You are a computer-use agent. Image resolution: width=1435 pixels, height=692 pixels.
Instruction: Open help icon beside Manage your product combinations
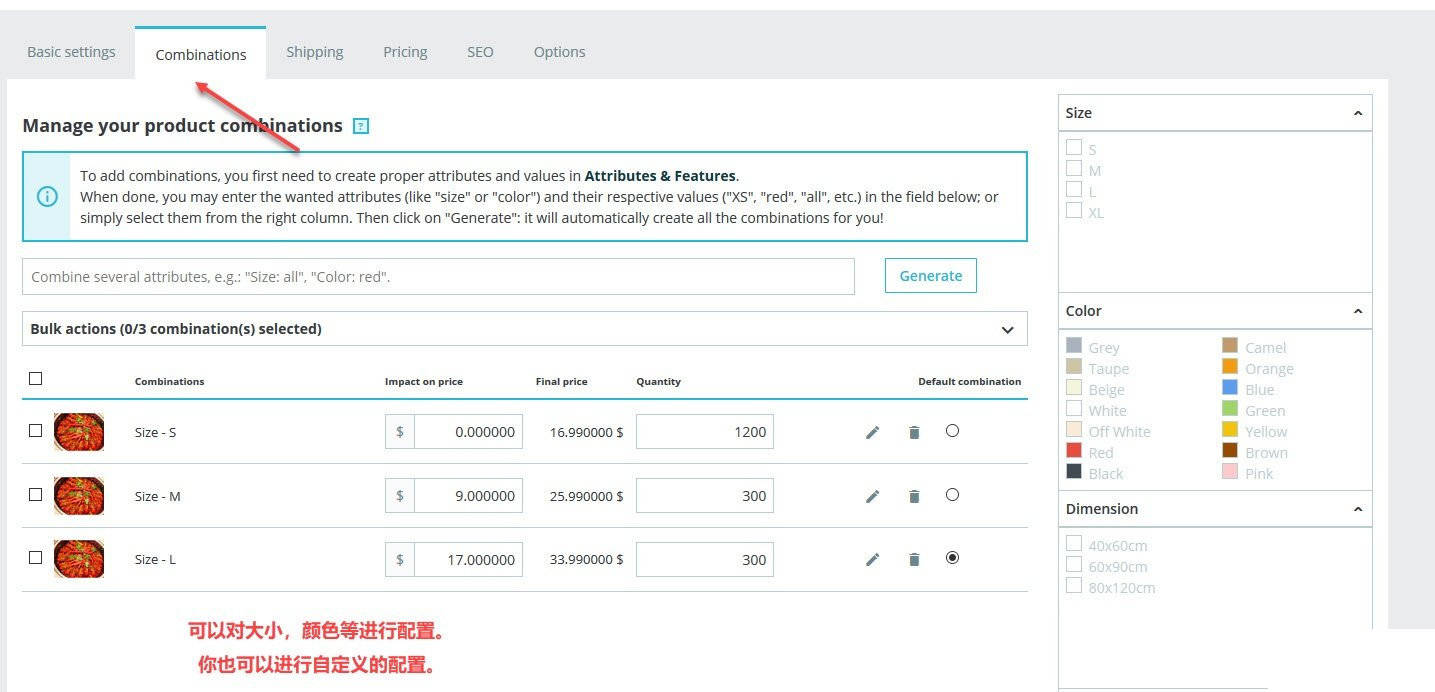tap(361, 126)
